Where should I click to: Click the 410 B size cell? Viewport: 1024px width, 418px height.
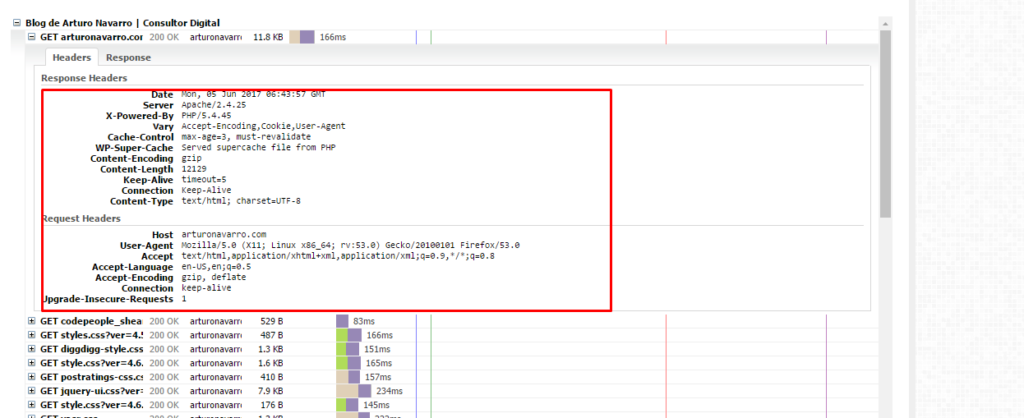[x=271, y=377]
